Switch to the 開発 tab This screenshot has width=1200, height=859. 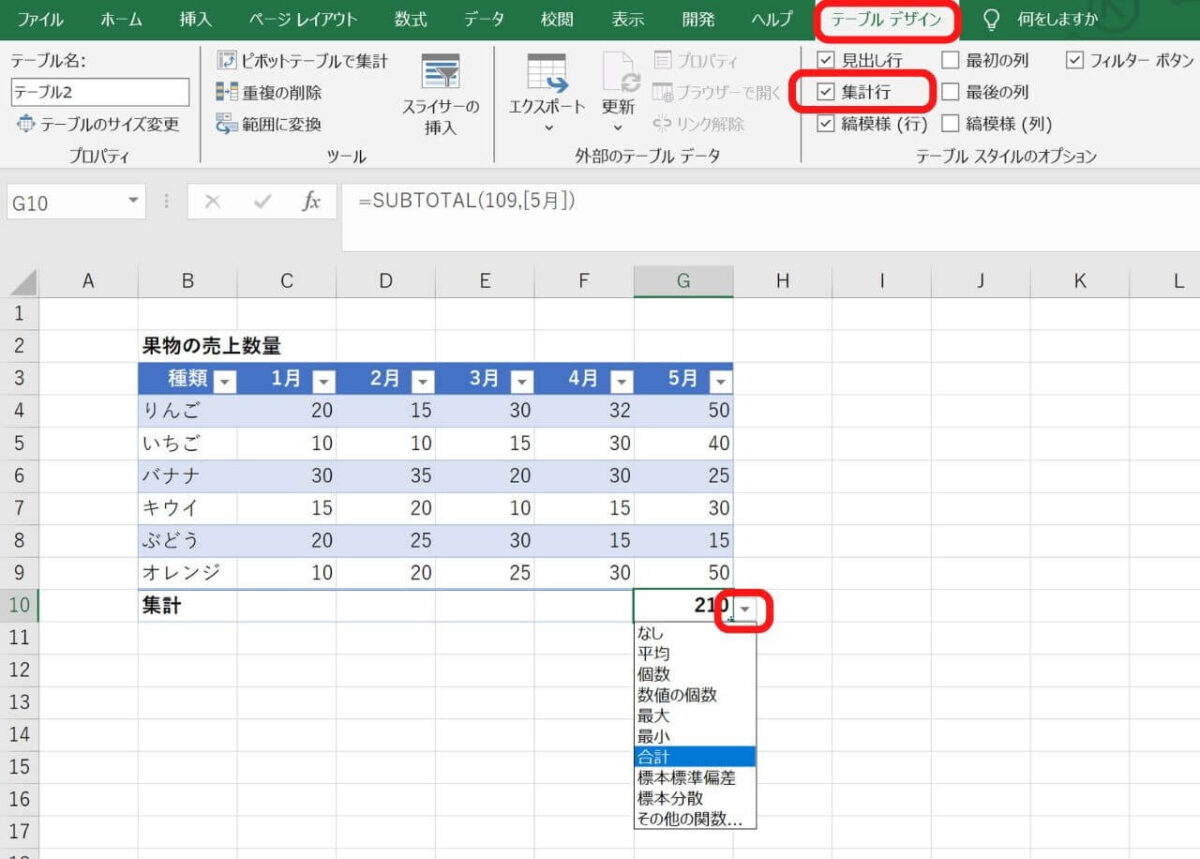[698, 19]
